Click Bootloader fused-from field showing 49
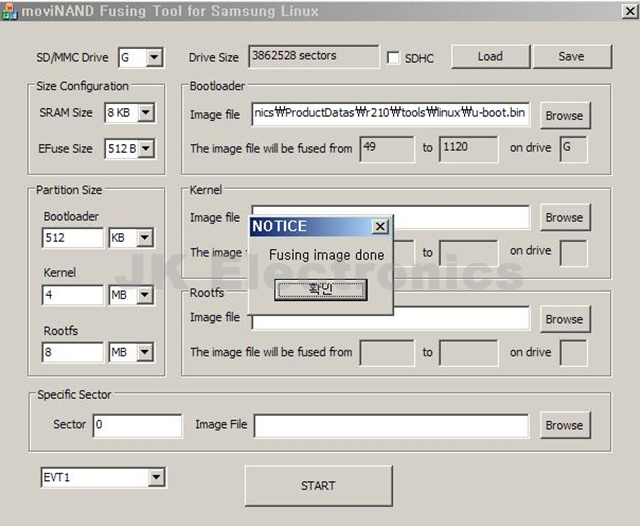 click(387, 149)
